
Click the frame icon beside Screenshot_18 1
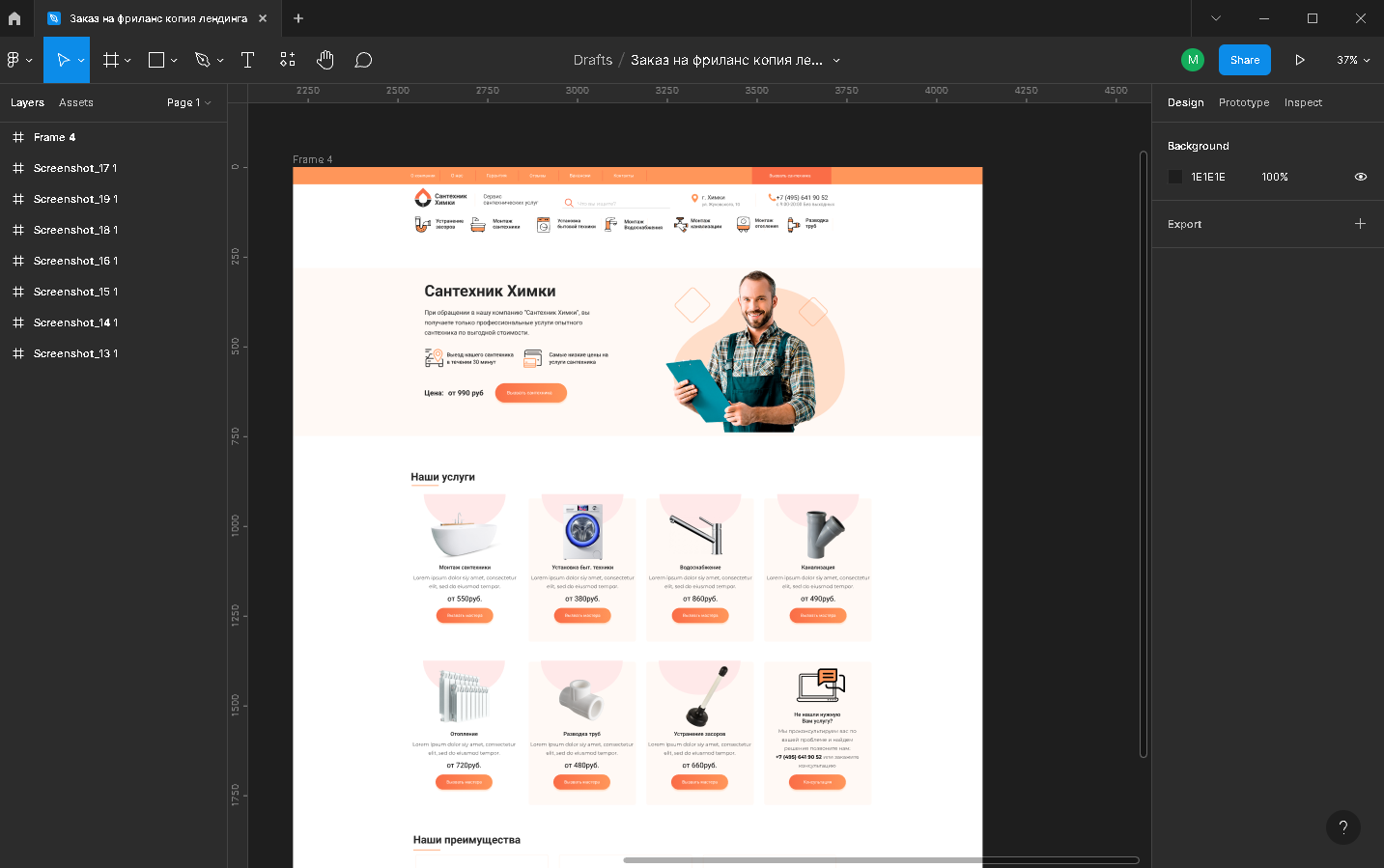[18, 230]
